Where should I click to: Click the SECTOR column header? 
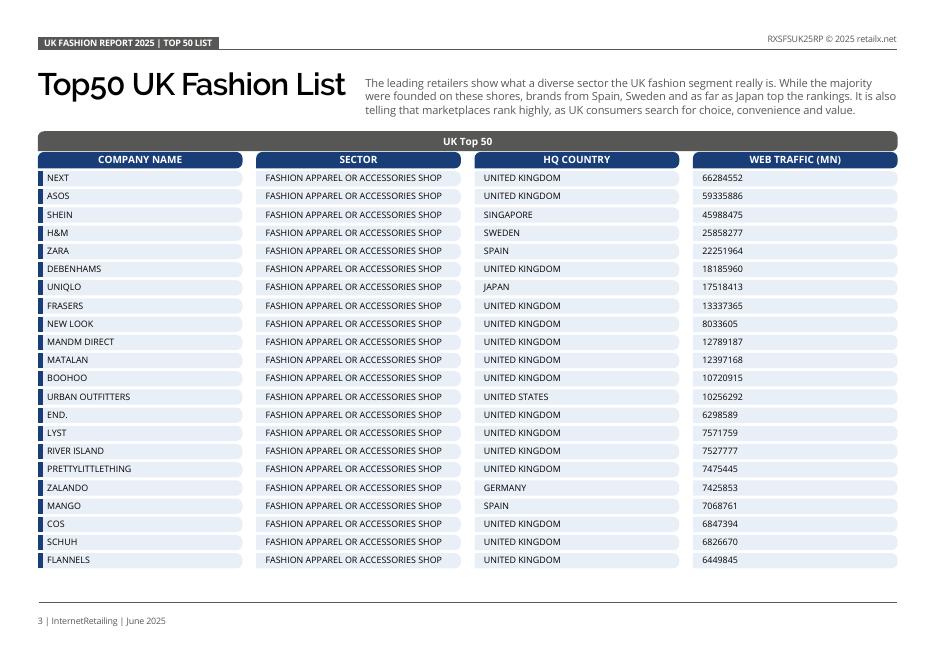point(358,160)
